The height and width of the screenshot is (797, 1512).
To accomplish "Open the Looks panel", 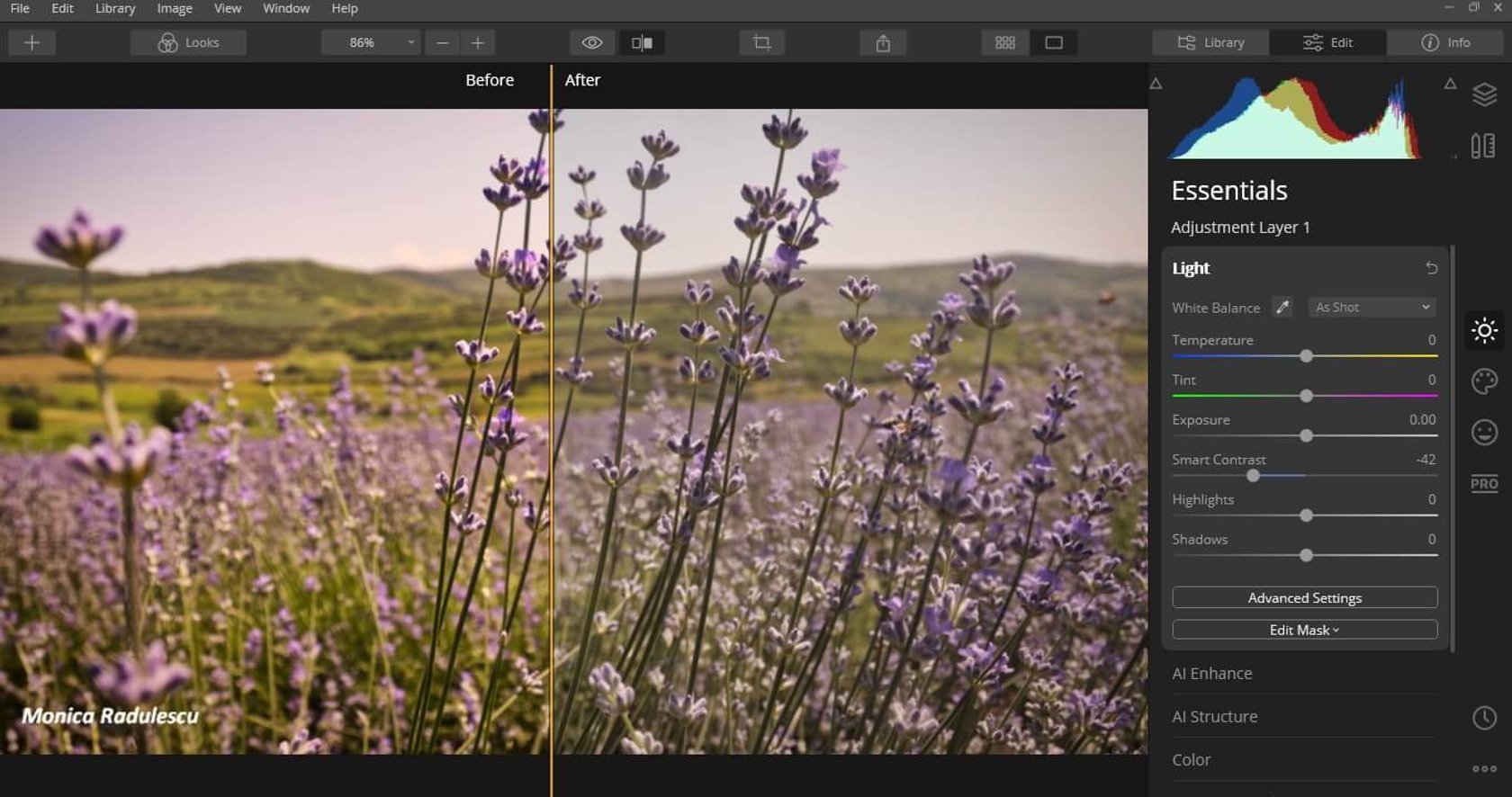I will click(x=188, y=42).
